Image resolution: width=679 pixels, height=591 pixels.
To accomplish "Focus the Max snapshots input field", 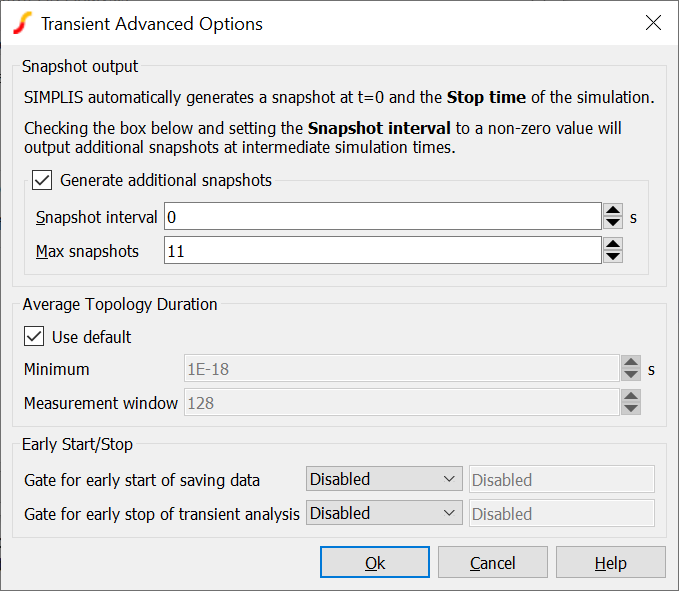I will click(381, 250).
